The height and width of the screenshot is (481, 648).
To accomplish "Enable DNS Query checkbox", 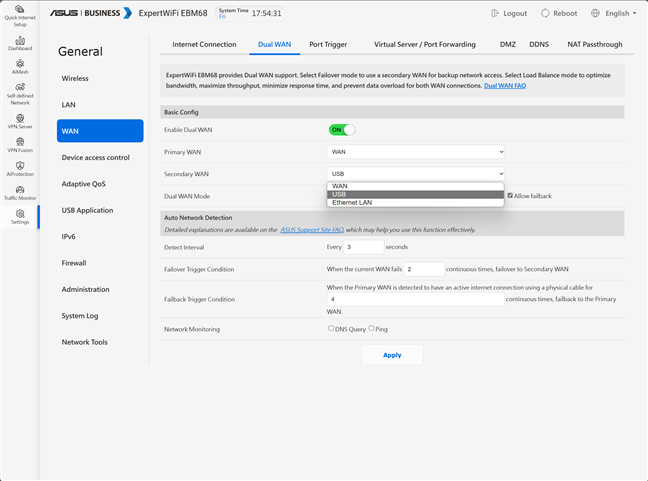I will point(331,328).
